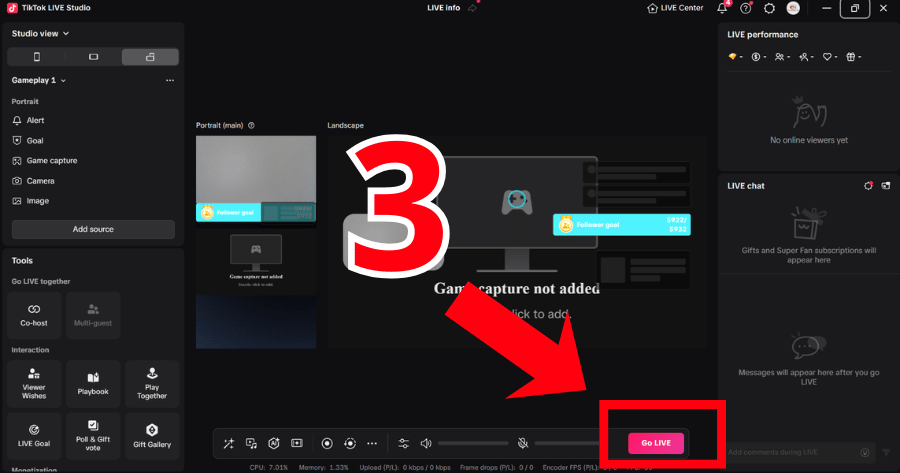Select dual portrait-landscape layout view
The height and width of the screenshot is (473, 900).
[150, 57]
